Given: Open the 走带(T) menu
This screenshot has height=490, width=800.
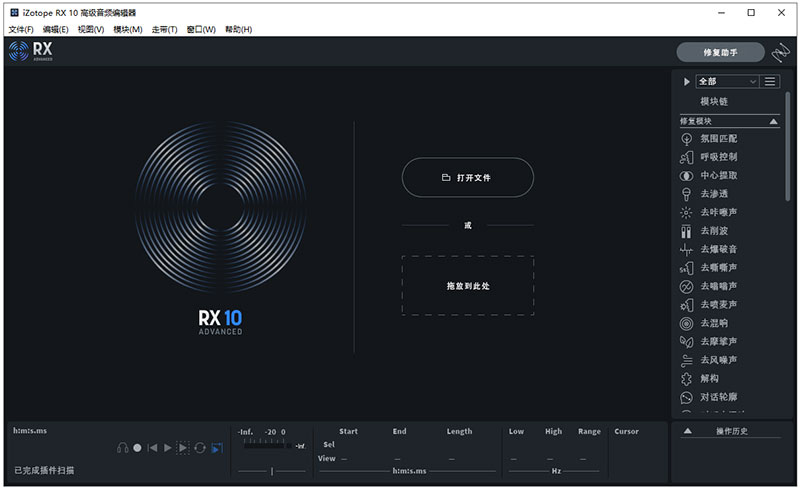Looking at the screenshot, I should click(164, 30).
